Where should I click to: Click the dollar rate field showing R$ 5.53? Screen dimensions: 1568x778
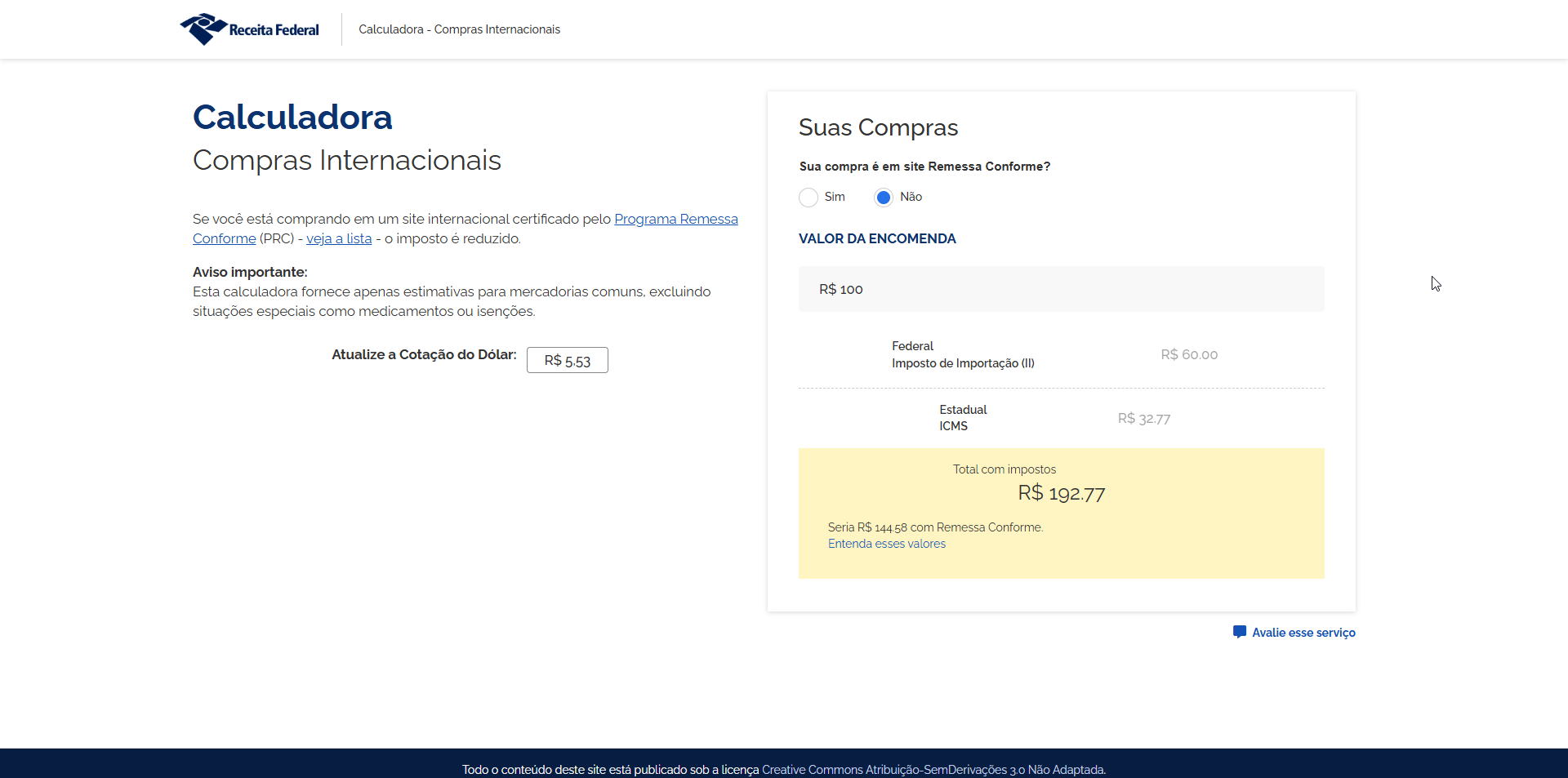[x=568, y=360]
